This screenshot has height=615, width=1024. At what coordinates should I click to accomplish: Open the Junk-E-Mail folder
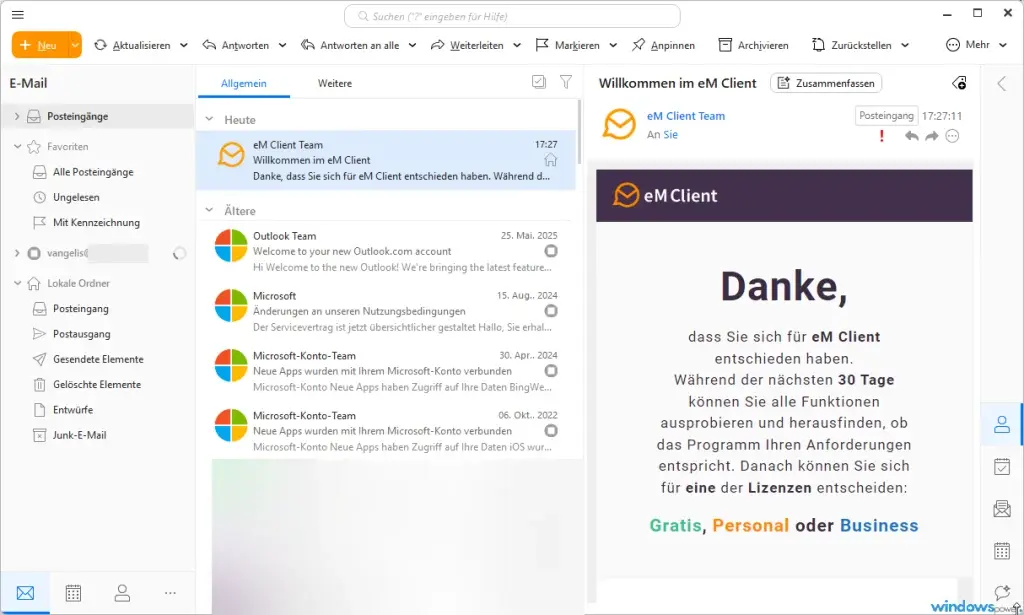click(x=79, y=435)
